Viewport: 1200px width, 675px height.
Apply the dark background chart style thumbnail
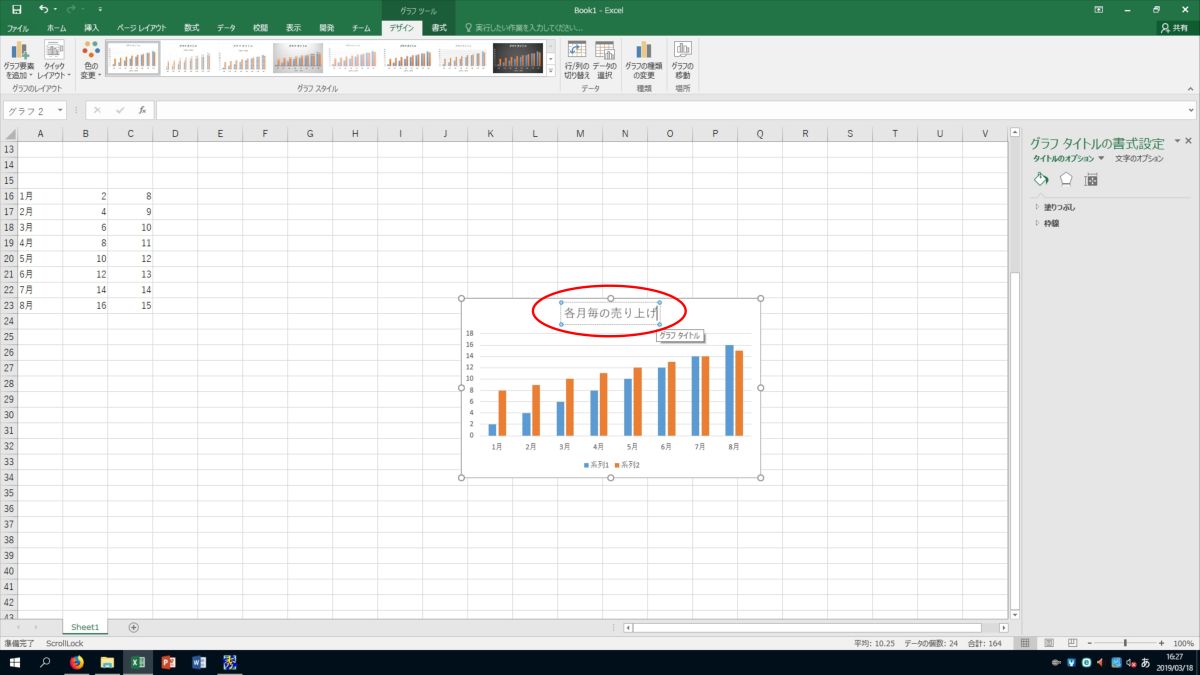(518, 58)
